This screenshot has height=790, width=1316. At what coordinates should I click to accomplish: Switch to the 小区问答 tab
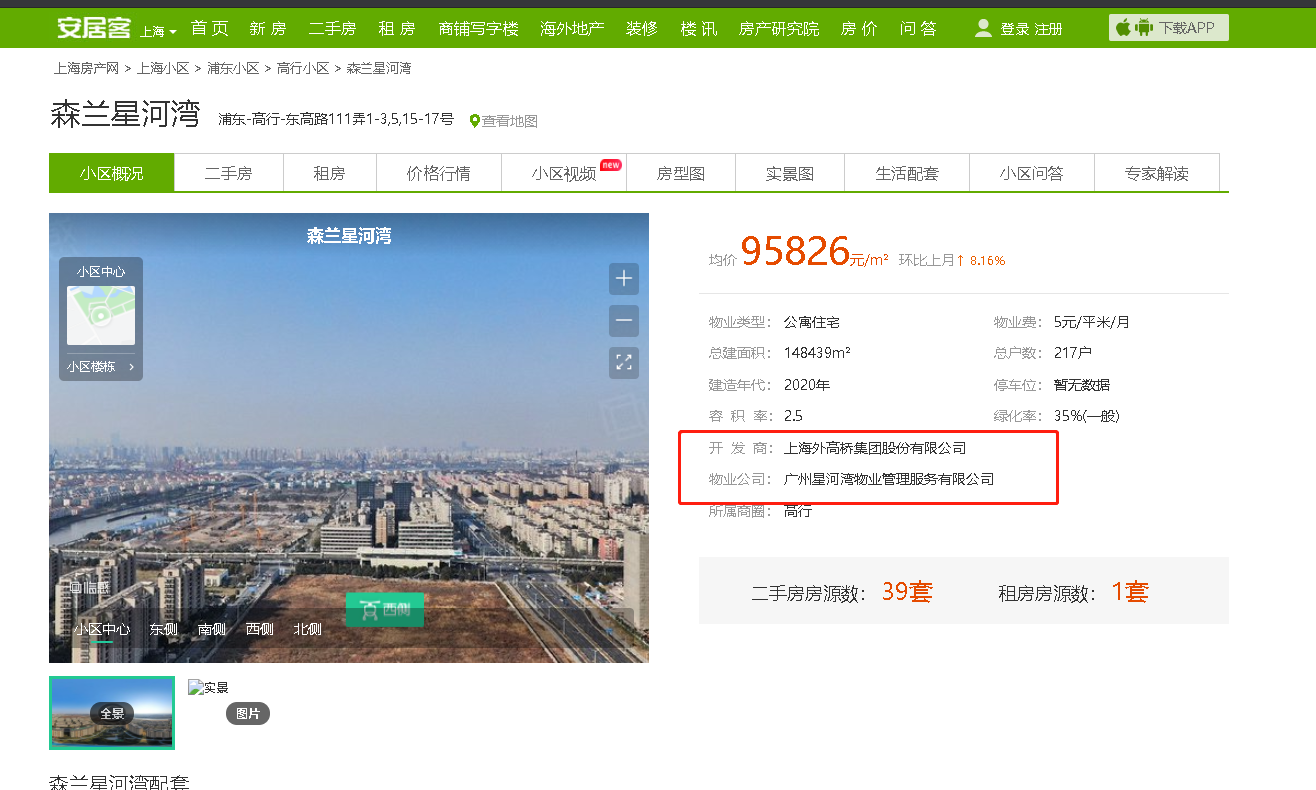pyautogui.click(x=1032, y=173)
